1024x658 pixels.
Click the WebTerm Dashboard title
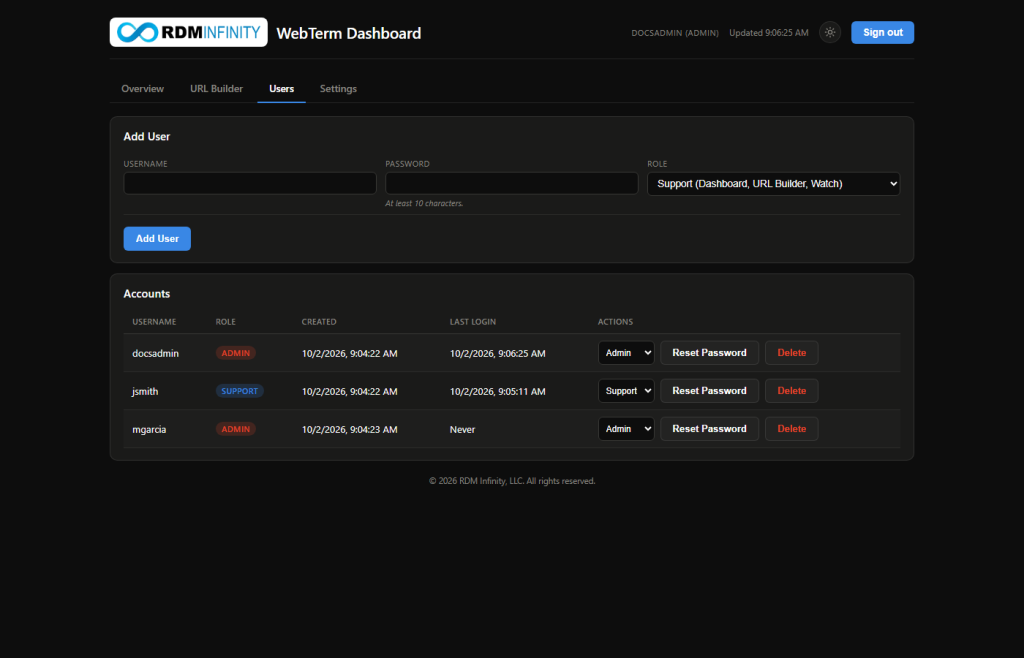349,33
